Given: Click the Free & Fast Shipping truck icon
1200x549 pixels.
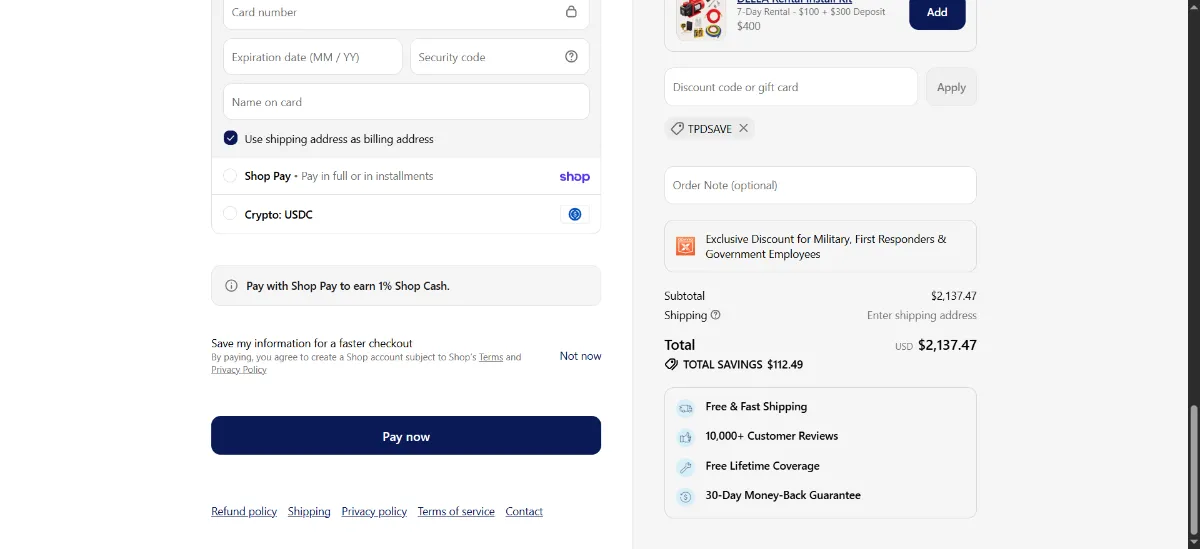Looking at the screenshot, I should (x=685, y=408).
